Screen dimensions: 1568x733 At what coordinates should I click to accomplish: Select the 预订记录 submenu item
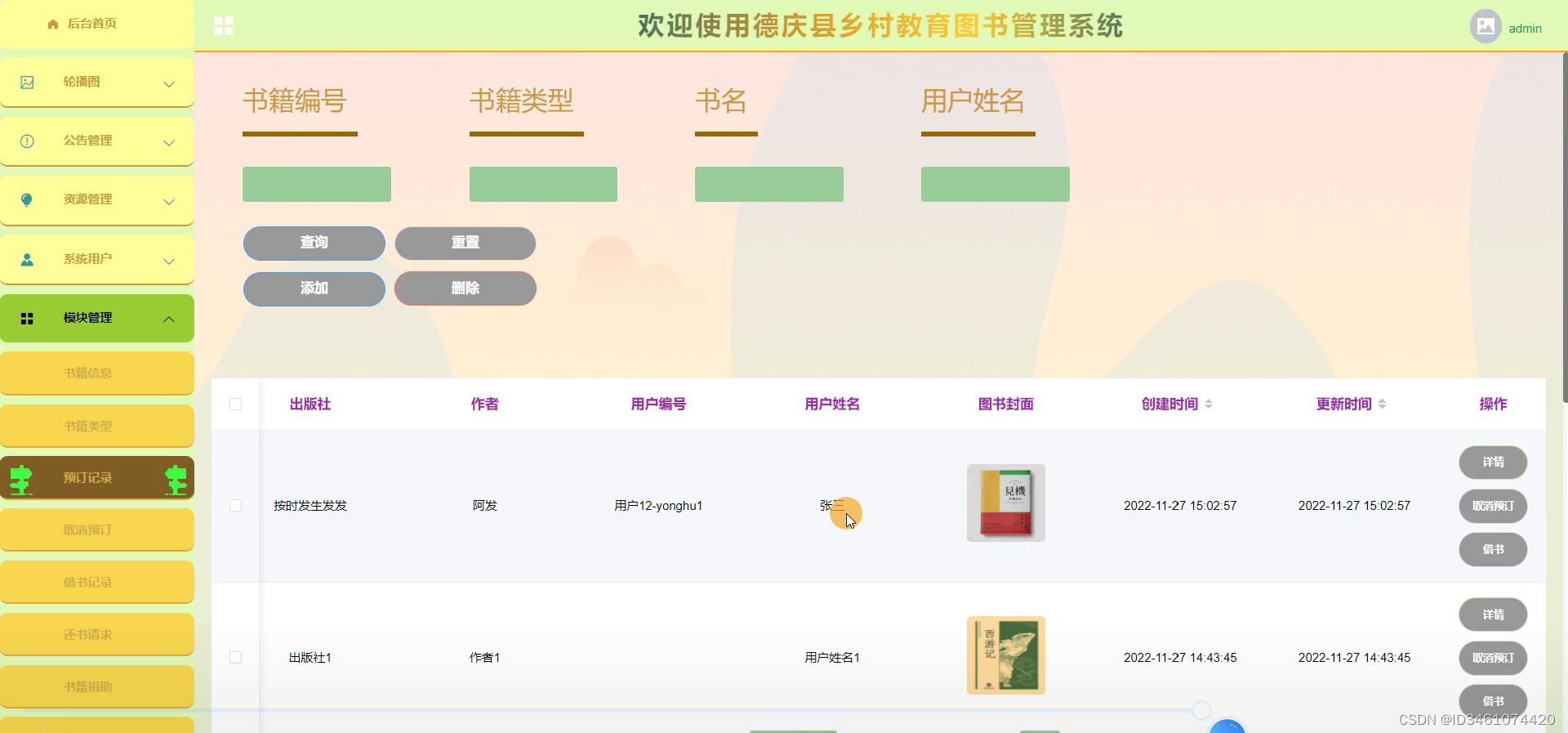(x=97, y=478)
